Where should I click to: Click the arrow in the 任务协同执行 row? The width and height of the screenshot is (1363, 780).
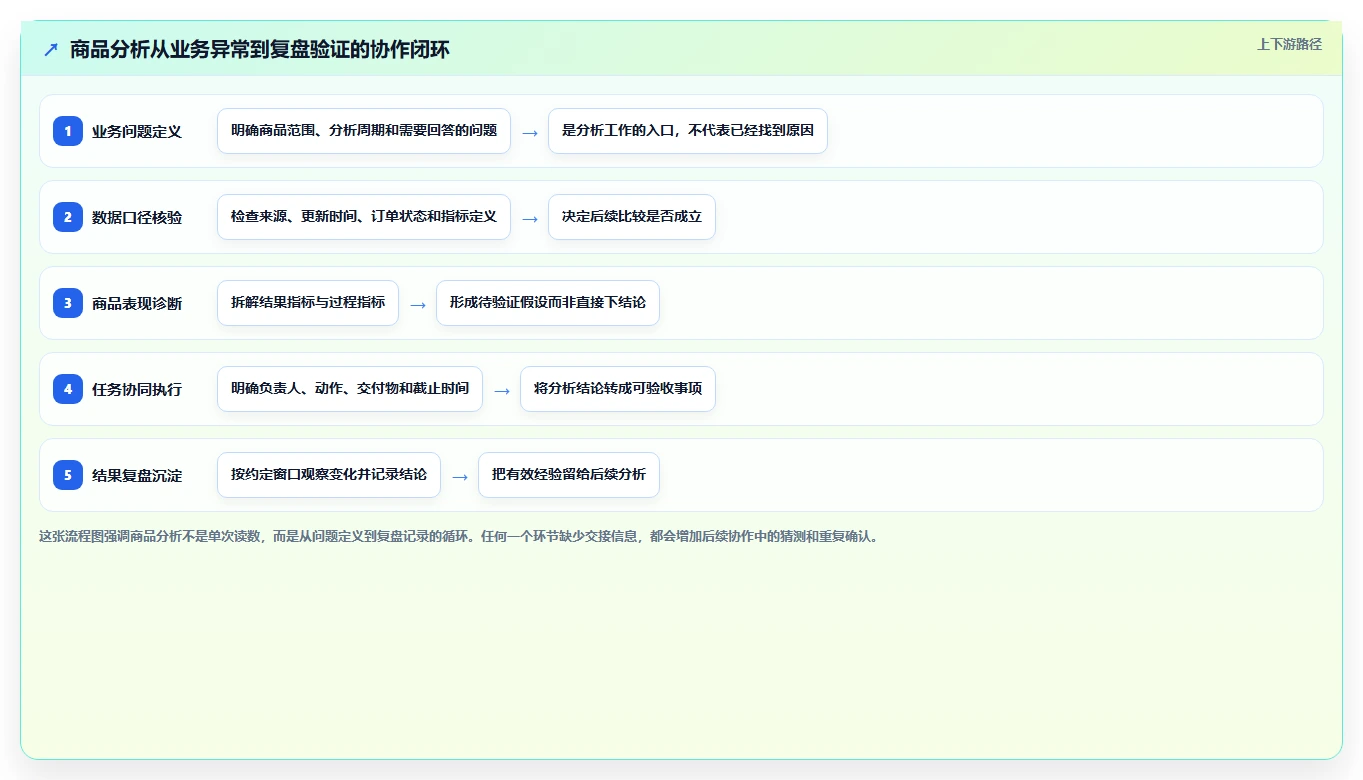click(502, 390)
